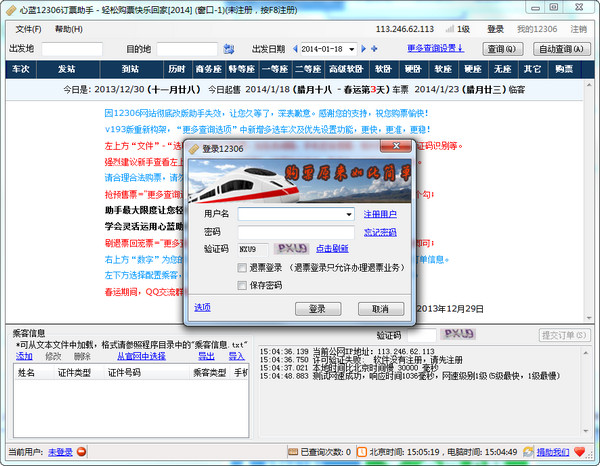Click the 注册用户 link

click(379, 214)
